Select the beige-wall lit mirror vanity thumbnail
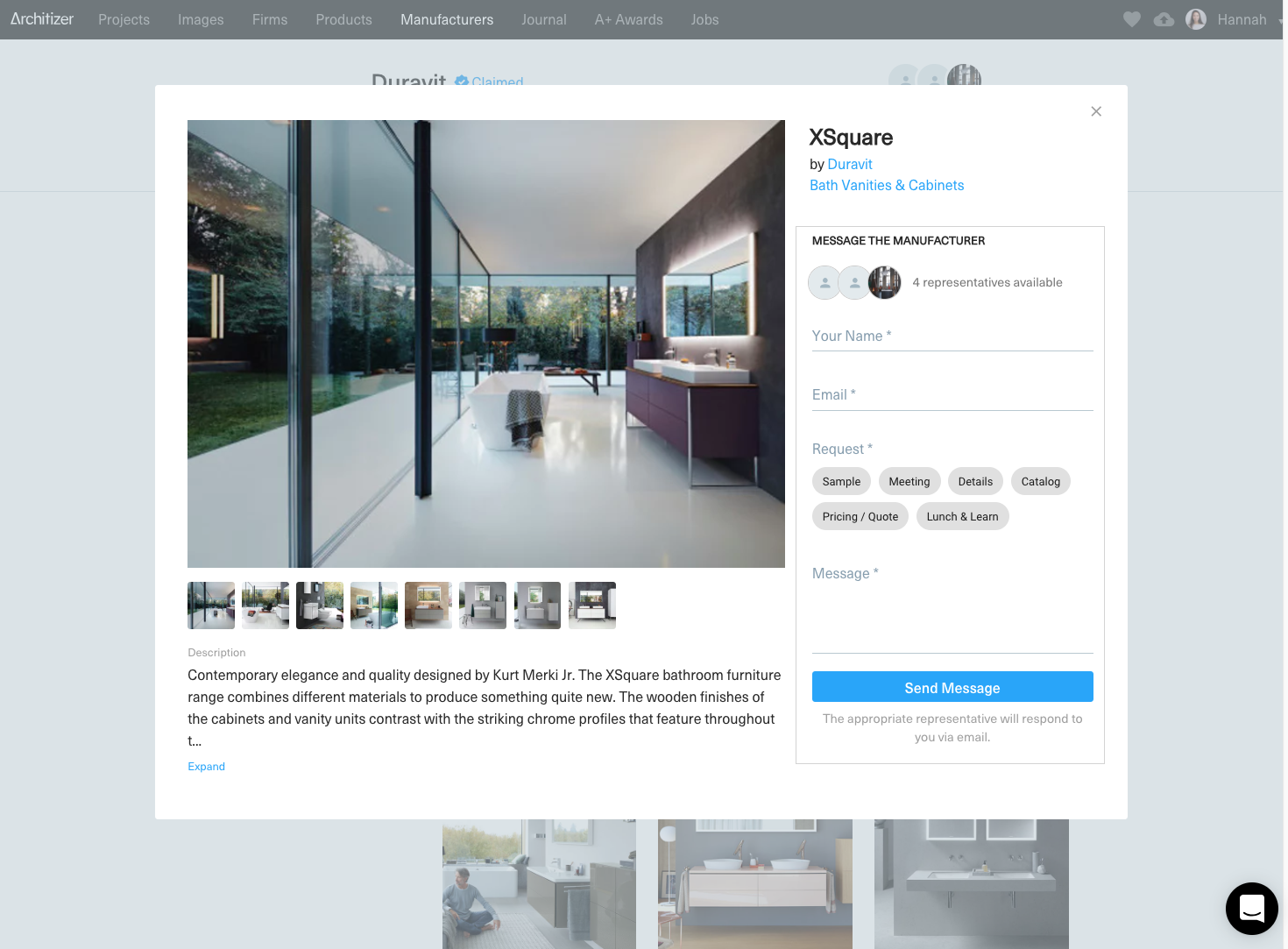 click(428, 606)
